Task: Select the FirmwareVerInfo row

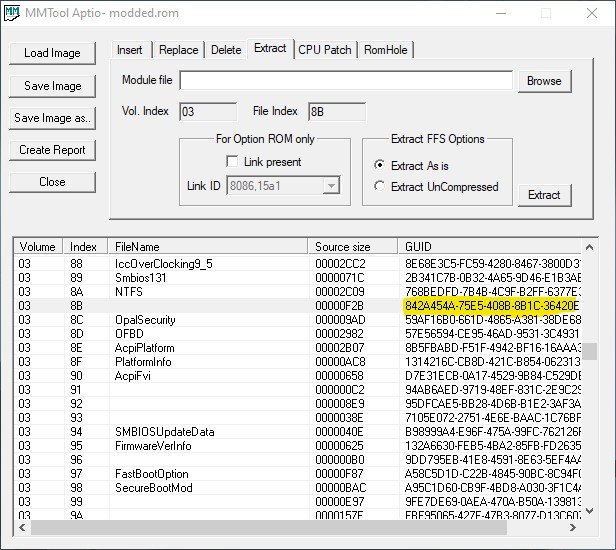Action: [x=298, y=446]
